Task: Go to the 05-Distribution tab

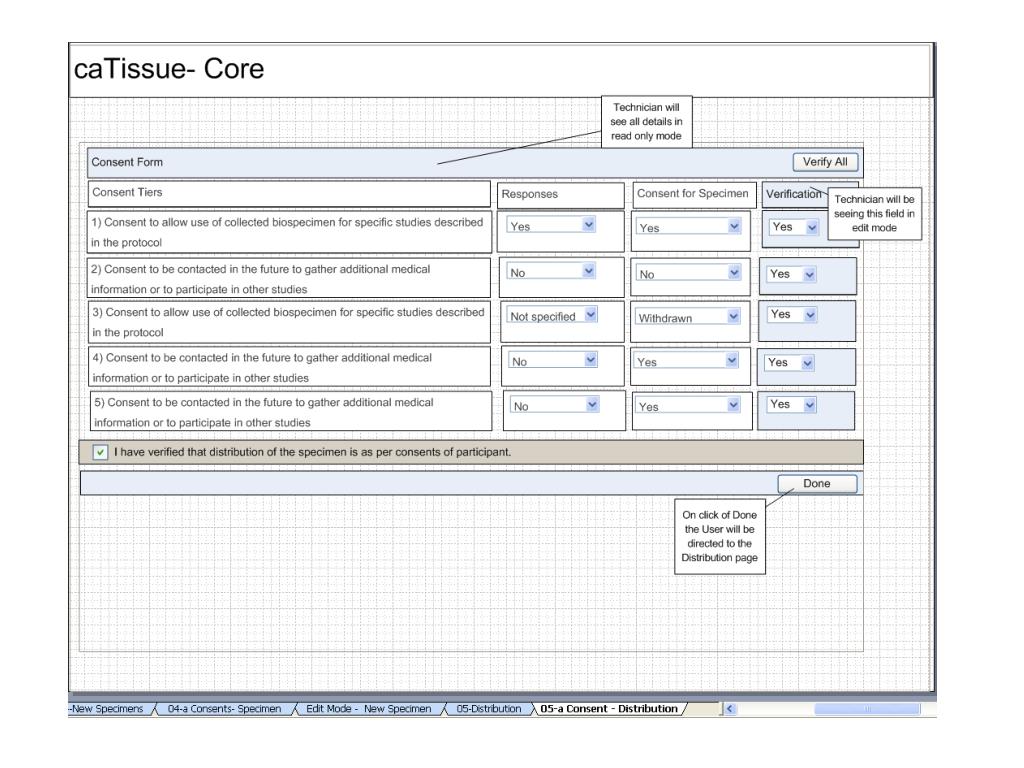Action: pos(488,709)
